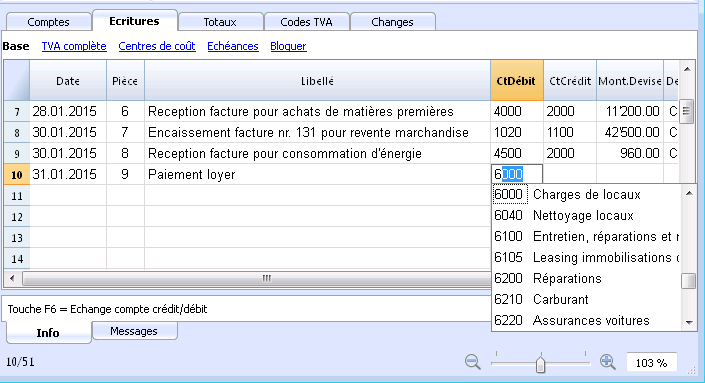Click the account list scroll-up arrow
Viewport: 705px width, 383px height.
689,193
